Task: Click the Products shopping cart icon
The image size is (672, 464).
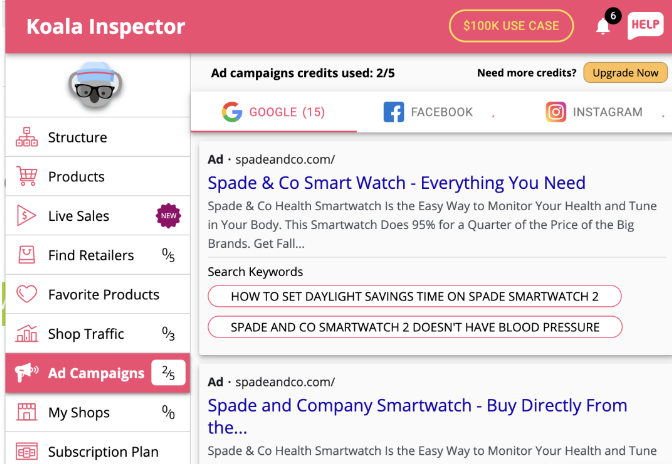Action: click(27, 177)
